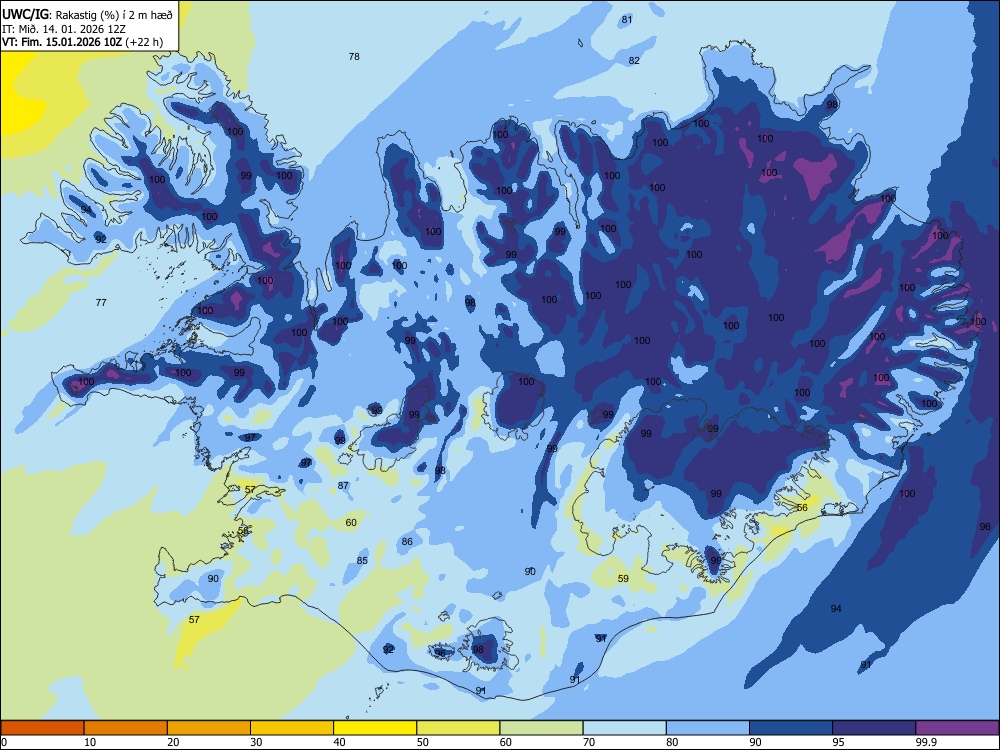Click the legend scale label "50"

(x=423, y=742)
